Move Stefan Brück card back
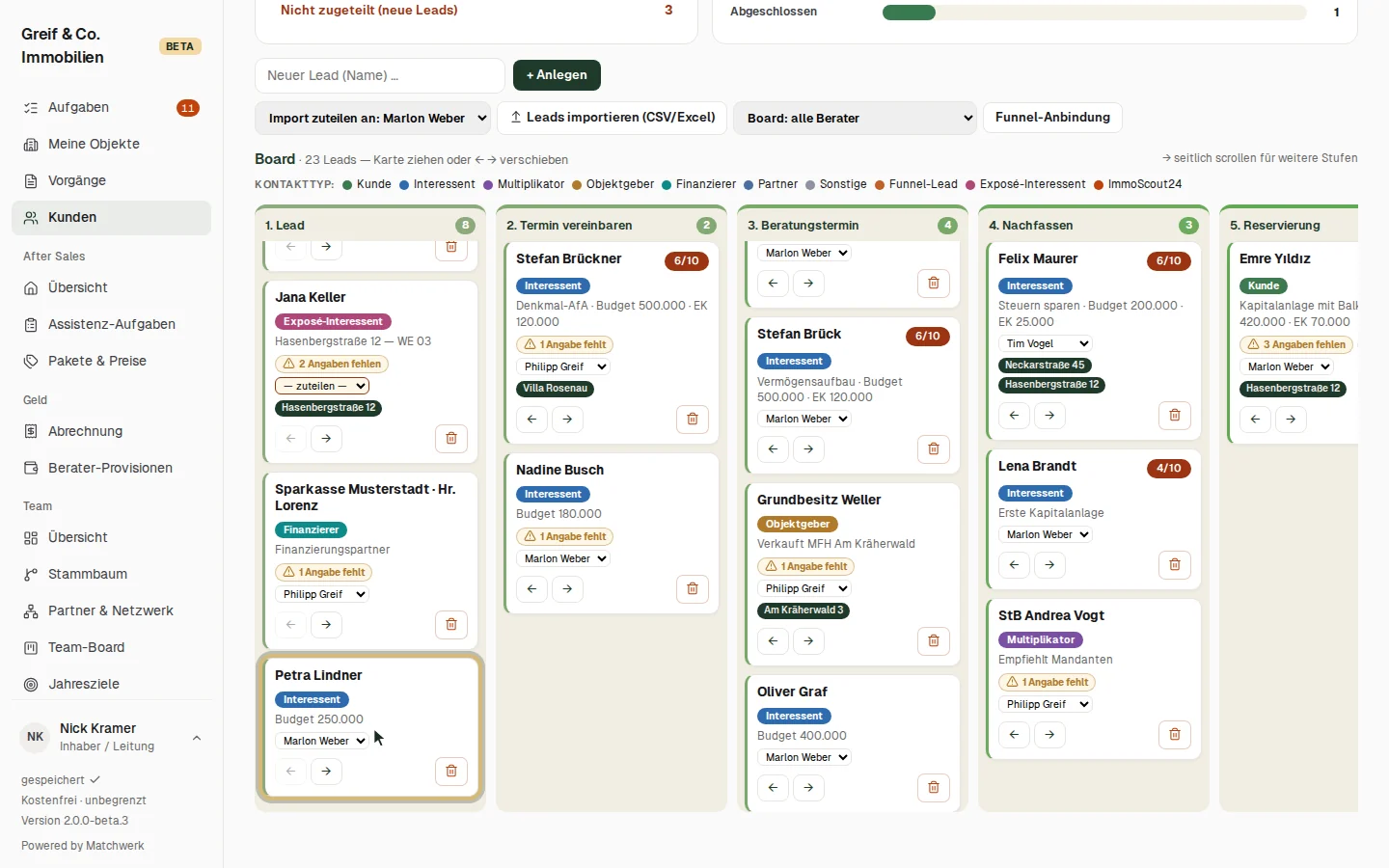Image resolution: width=1389 pixels, height=868 pixels. tap(773, 448)
